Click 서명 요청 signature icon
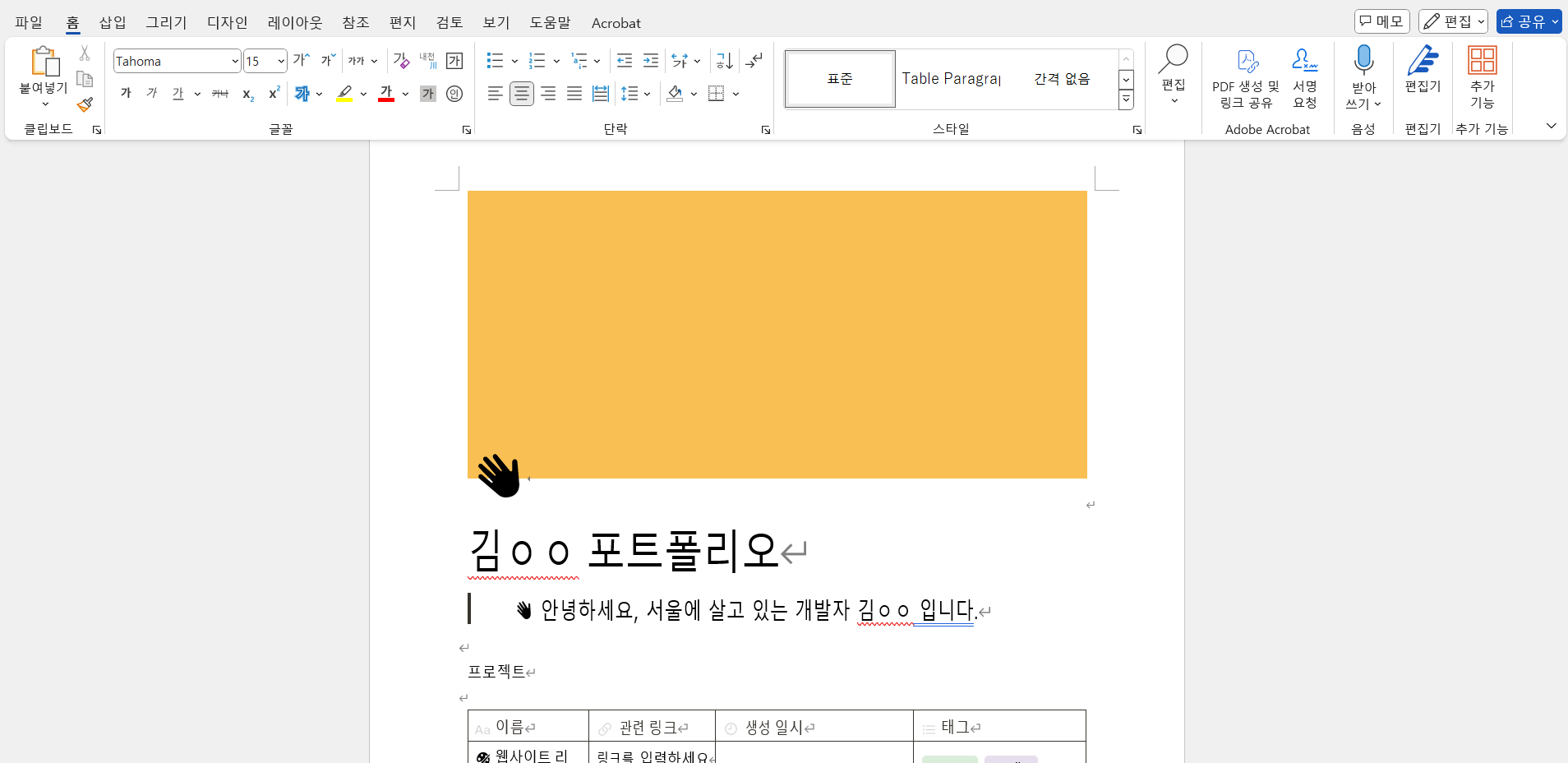The height and width of the screenshot is (763, 1568). click(1305, 78)
